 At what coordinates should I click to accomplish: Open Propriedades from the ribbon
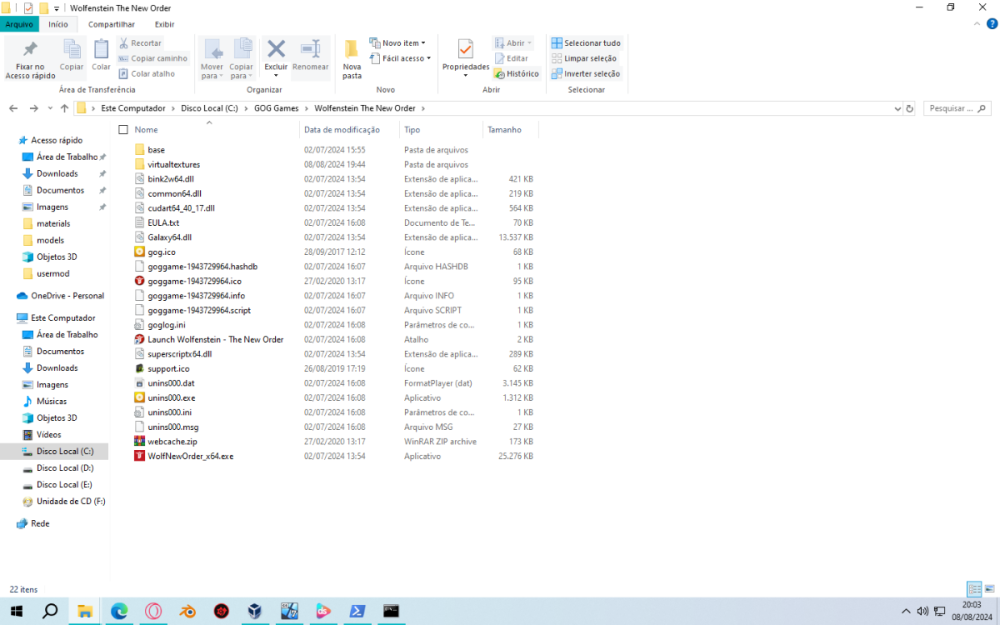tap(465, 52)
